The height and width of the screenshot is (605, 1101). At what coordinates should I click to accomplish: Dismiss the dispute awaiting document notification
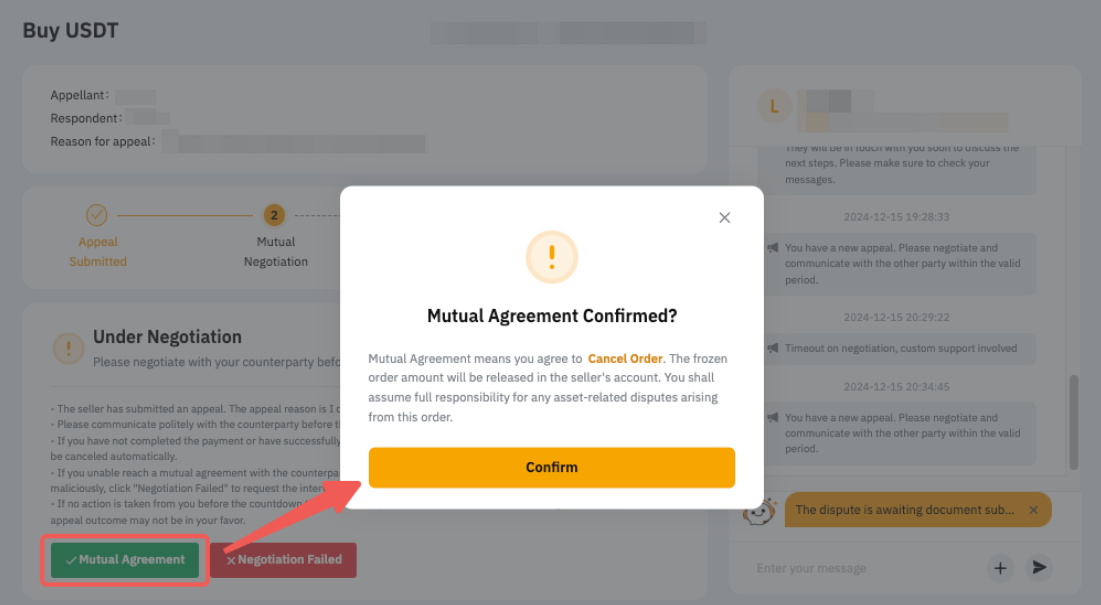click(x=1034, y=510)
